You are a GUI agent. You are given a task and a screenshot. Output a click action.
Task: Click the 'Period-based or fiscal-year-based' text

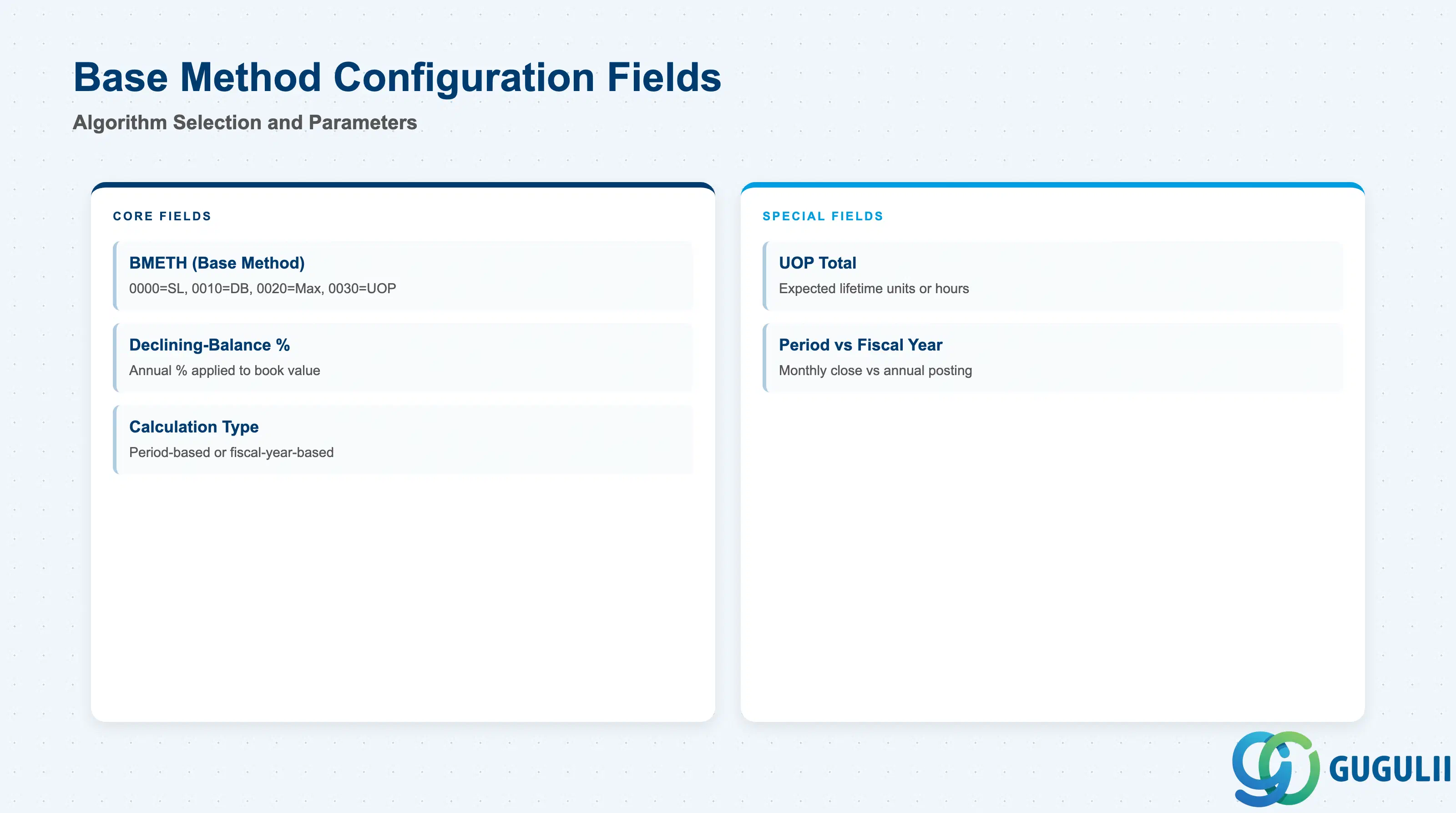231,452
